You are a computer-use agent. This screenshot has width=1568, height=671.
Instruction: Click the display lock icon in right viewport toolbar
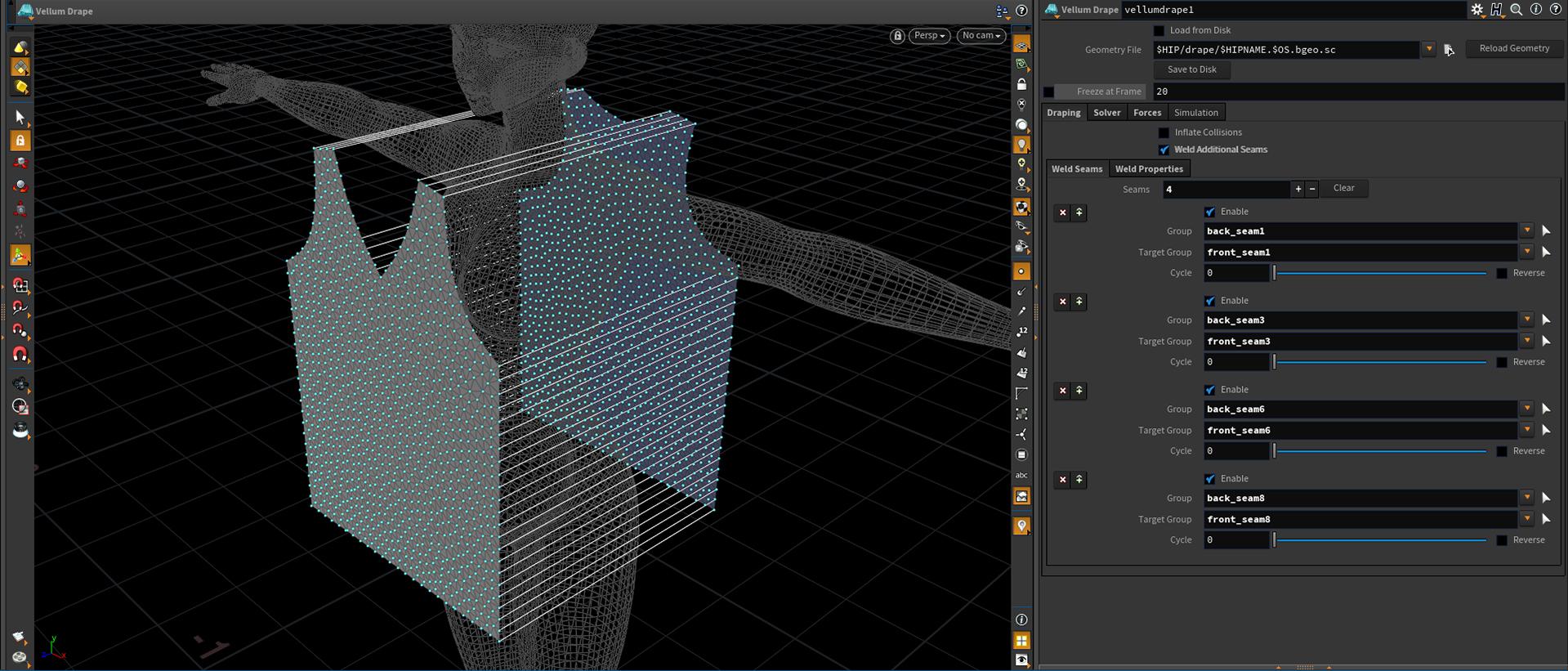pos(1021,84)
